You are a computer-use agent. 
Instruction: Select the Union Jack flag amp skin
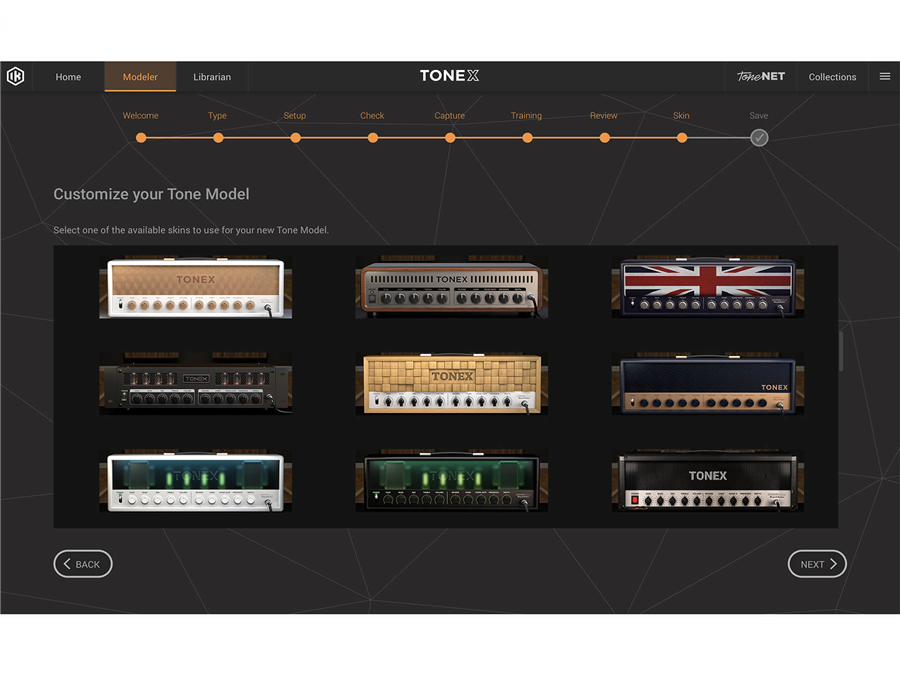708,288
